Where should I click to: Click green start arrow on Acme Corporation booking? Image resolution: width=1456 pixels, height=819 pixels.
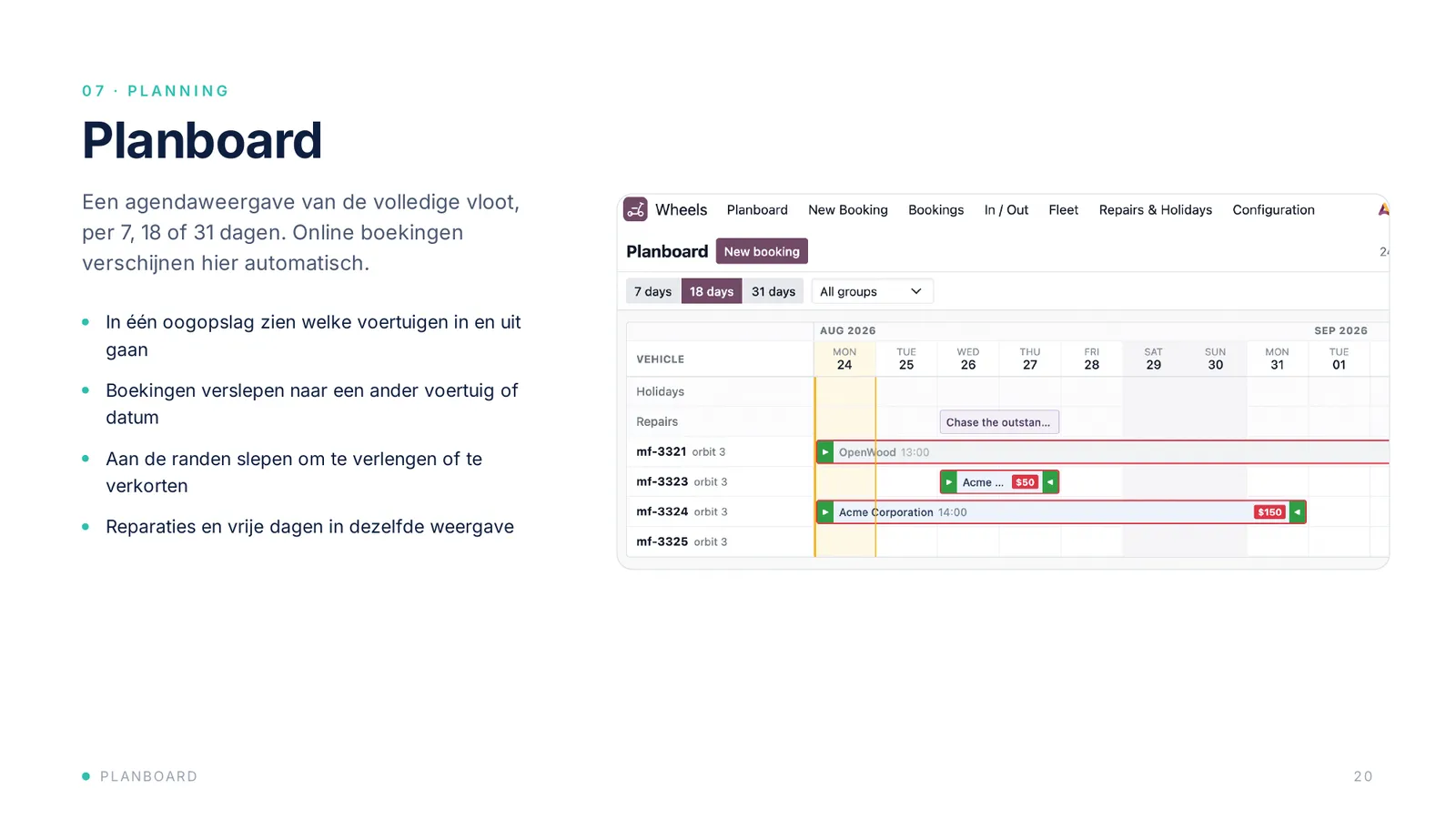point(825,512)
